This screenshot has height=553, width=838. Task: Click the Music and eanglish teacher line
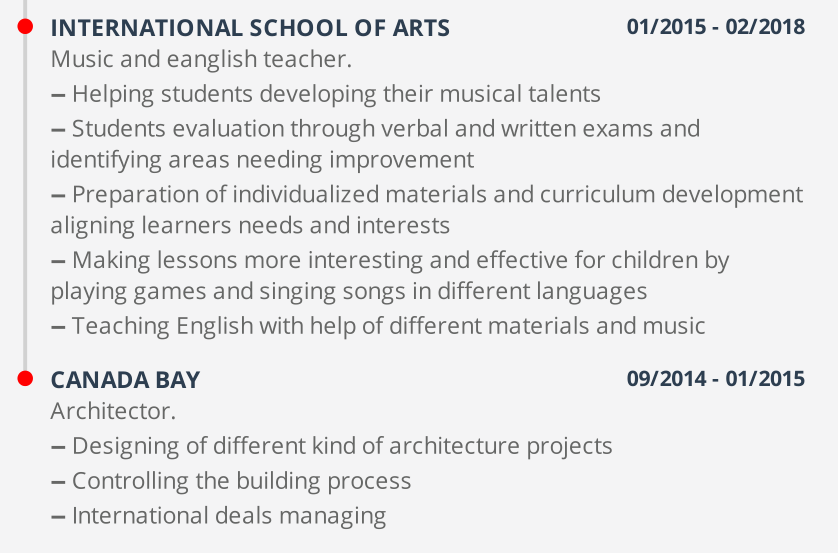coord(201,60)
